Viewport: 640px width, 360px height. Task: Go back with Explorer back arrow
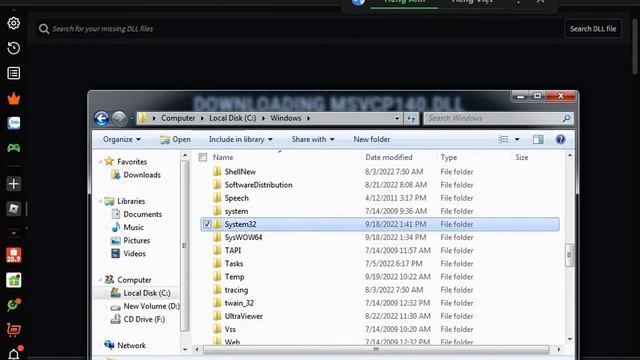point(102,118)
